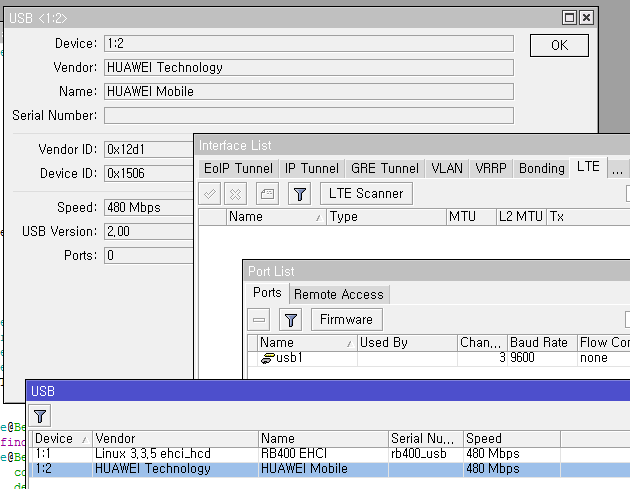Screen dimensions: 630x489
Task: Click the disable cross icon in Interface List
Action: [x=235, y=194]
